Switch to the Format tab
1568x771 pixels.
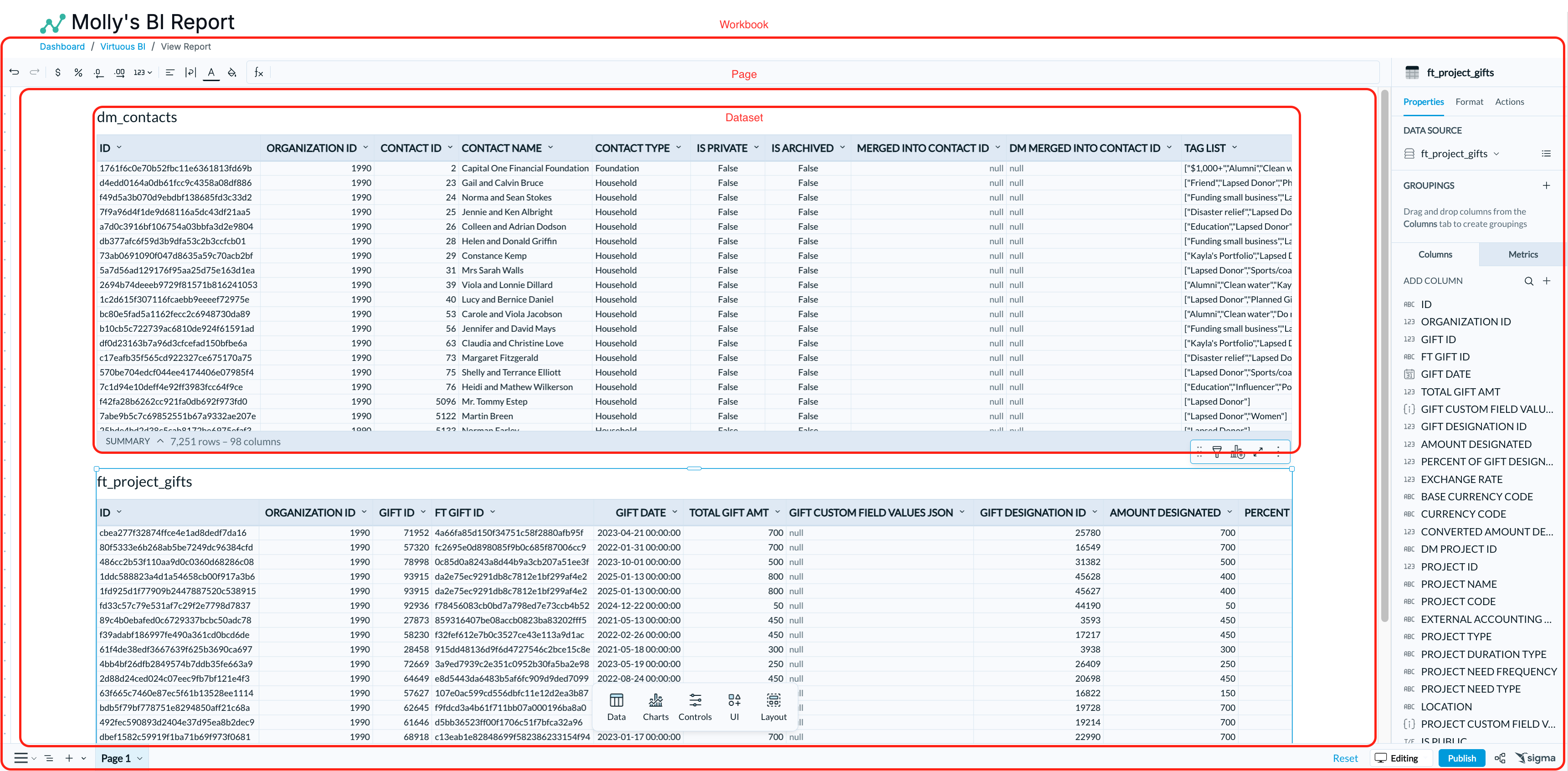tap(1469, 102)
